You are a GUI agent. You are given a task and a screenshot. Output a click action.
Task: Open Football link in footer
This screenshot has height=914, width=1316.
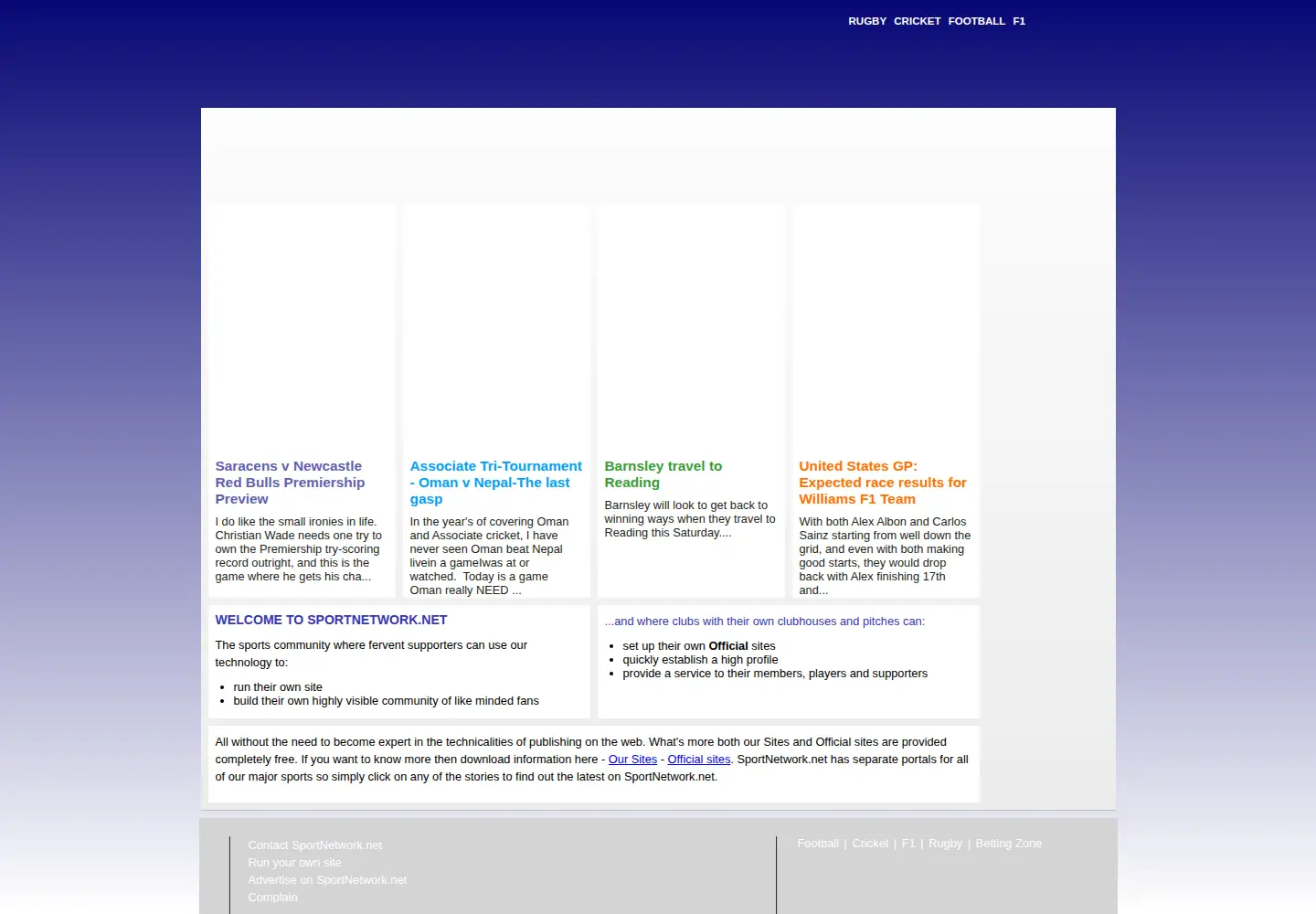tap(818, 844)
